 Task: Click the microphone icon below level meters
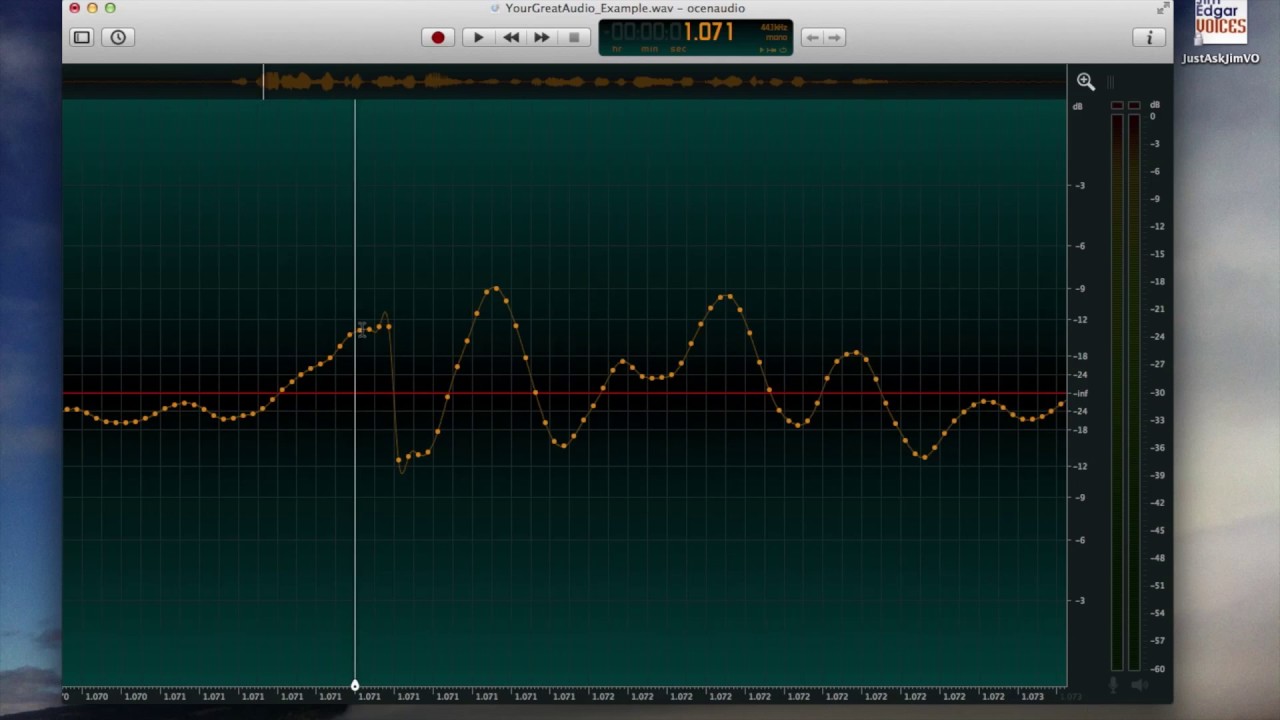pyautogui.click(x=1114, y=686)
